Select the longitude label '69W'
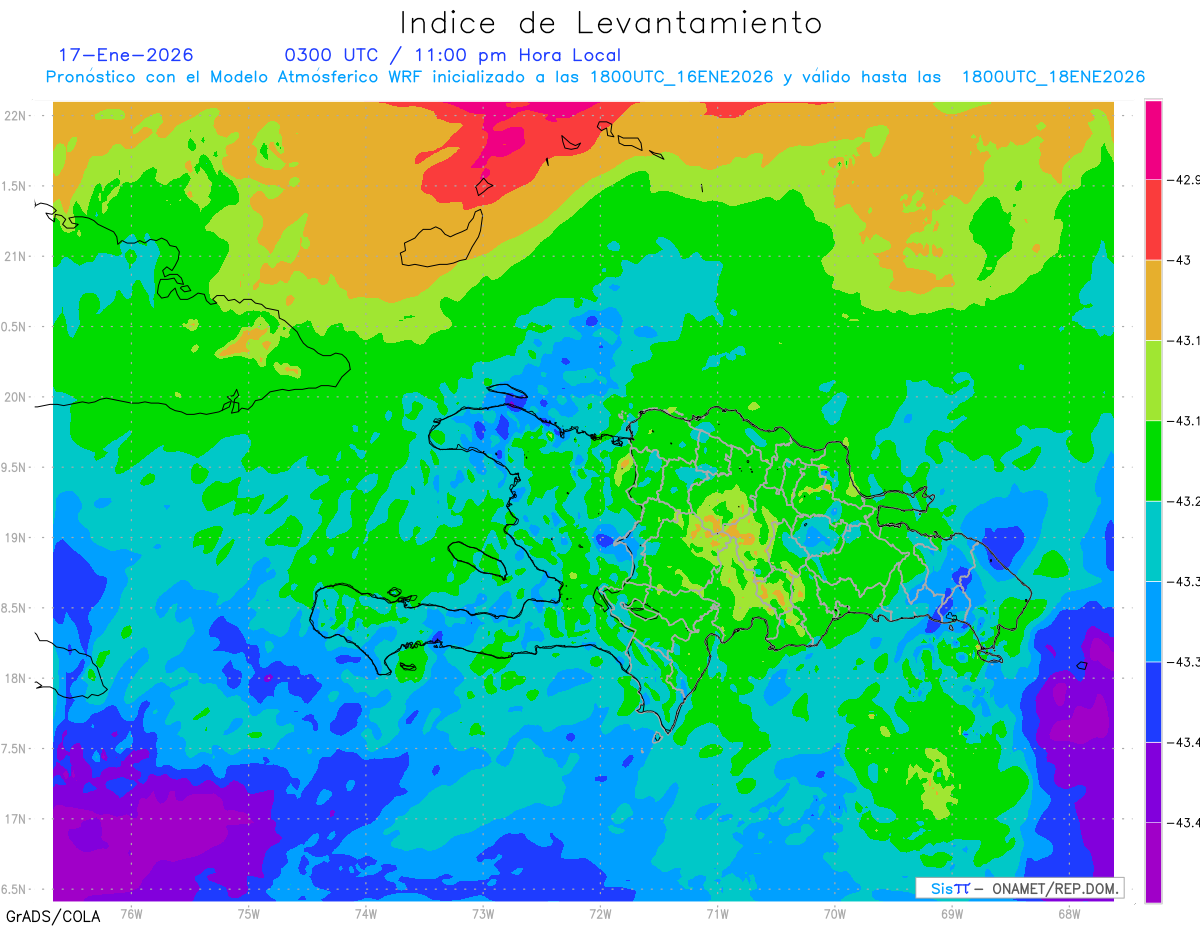Image resolution: width=1200 pixels, height=927 pixels. point(952,913)
